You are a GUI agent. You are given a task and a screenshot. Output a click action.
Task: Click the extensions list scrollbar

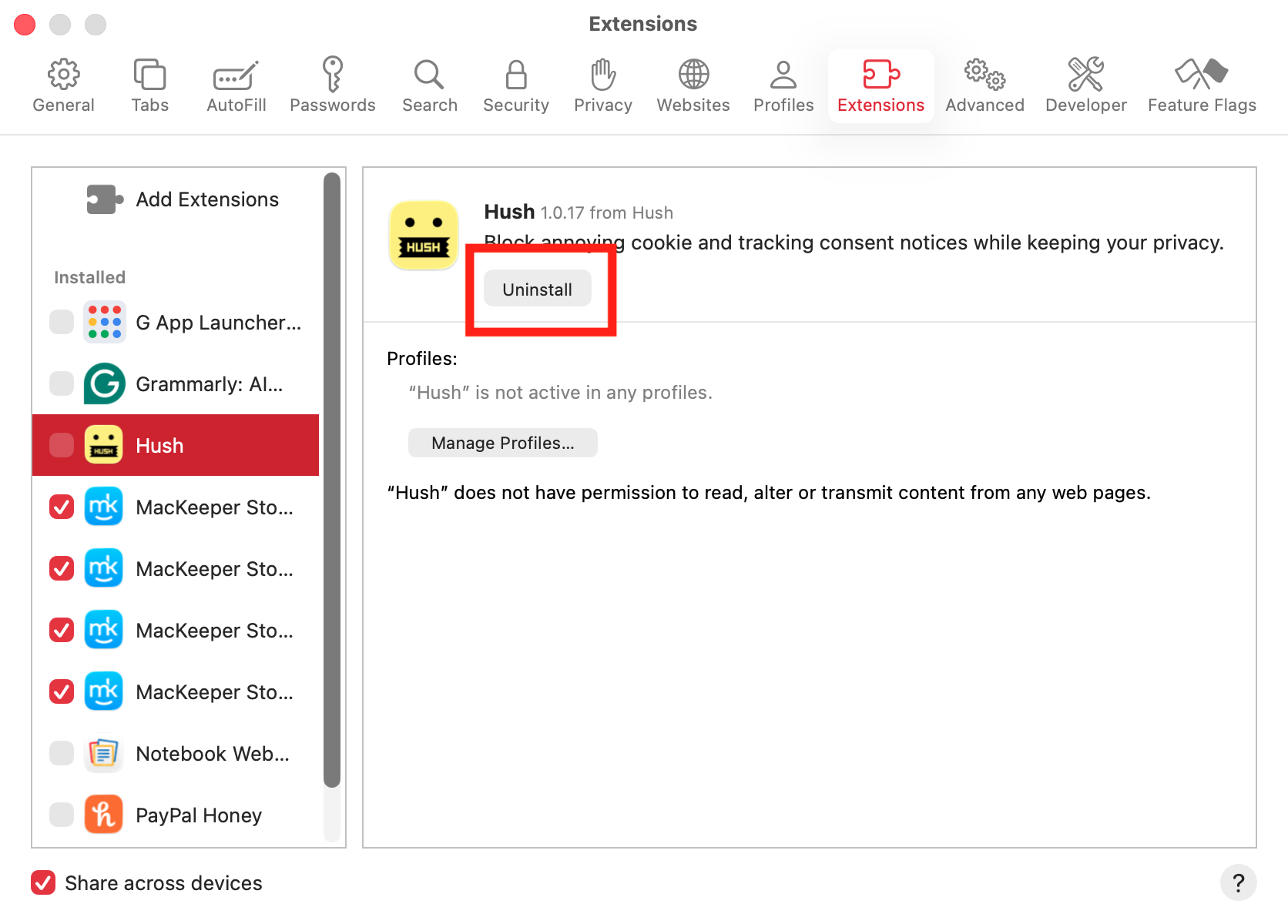(332, 477)
